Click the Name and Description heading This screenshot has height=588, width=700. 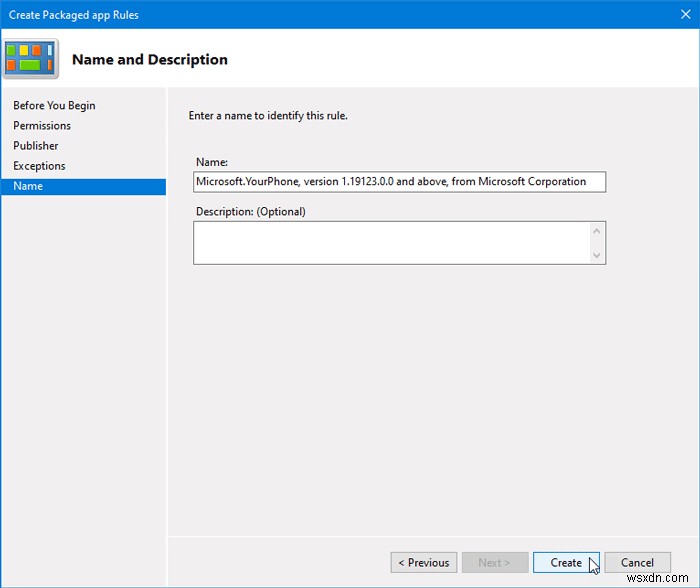click(150, 60)
